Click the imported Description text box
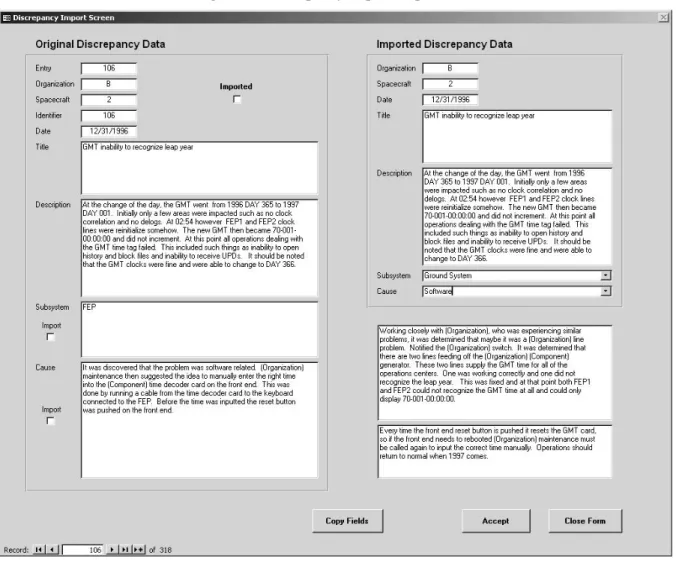Screen dimensions: 676x564 [517, 216]
